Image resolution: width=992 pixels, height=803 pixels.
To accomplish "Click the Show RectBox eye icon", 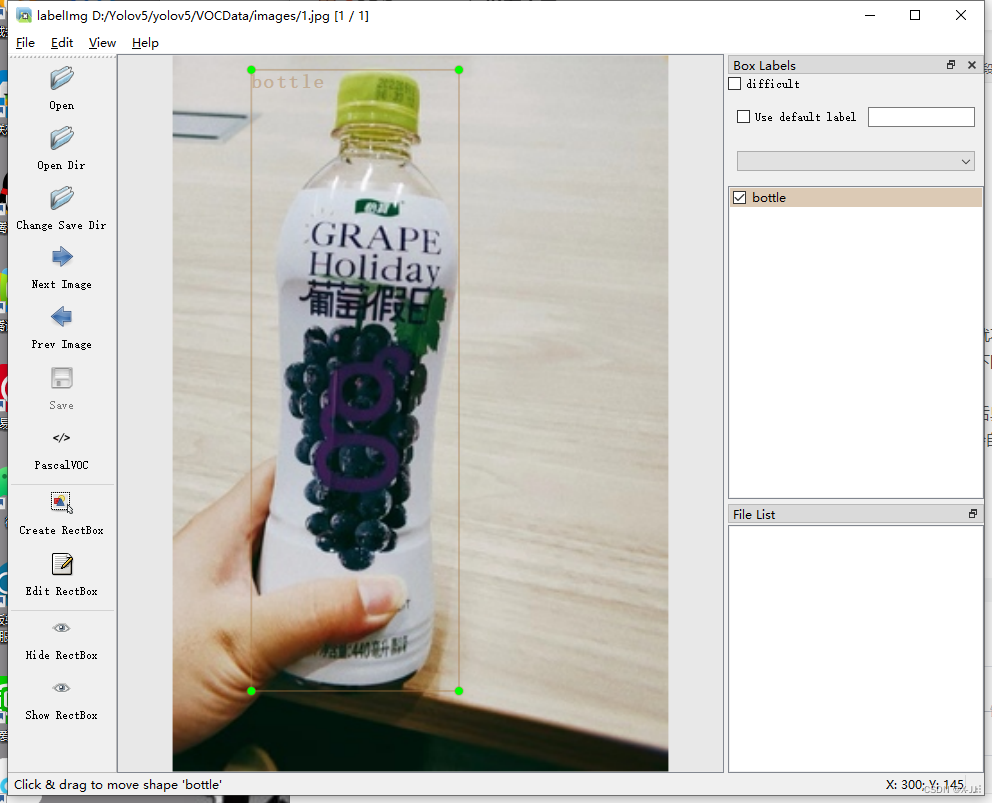I will (x=61, y=688).
